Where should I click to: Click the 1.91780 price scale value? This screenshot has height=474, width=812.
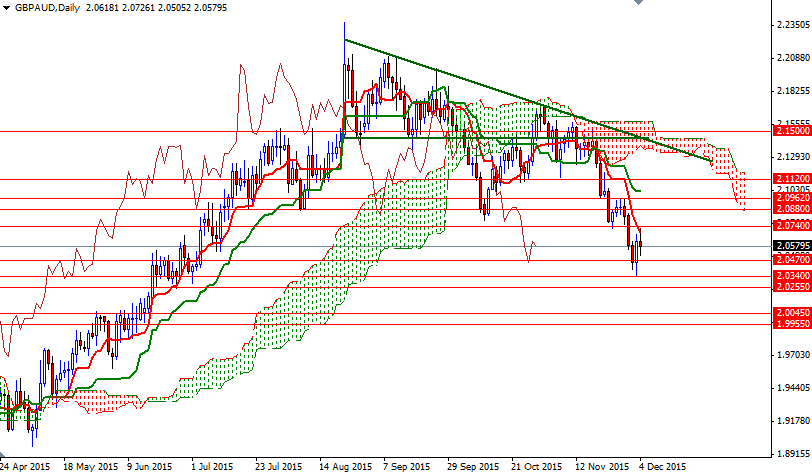[793, 421]
